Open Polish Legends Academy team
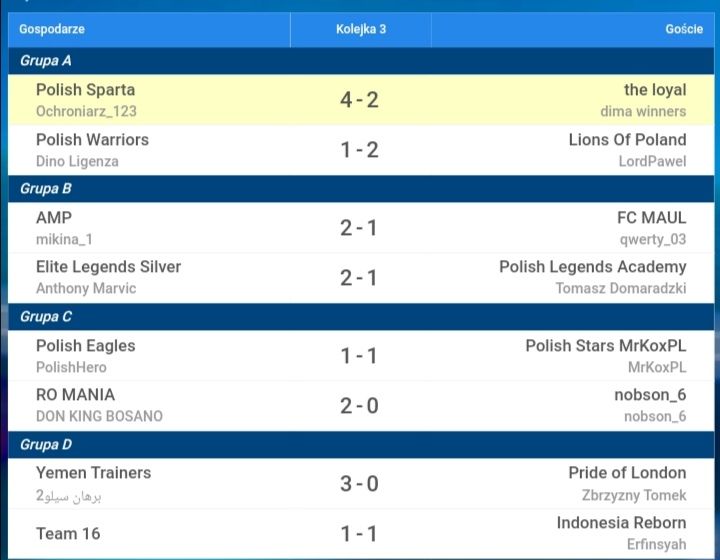 (593, 267)
